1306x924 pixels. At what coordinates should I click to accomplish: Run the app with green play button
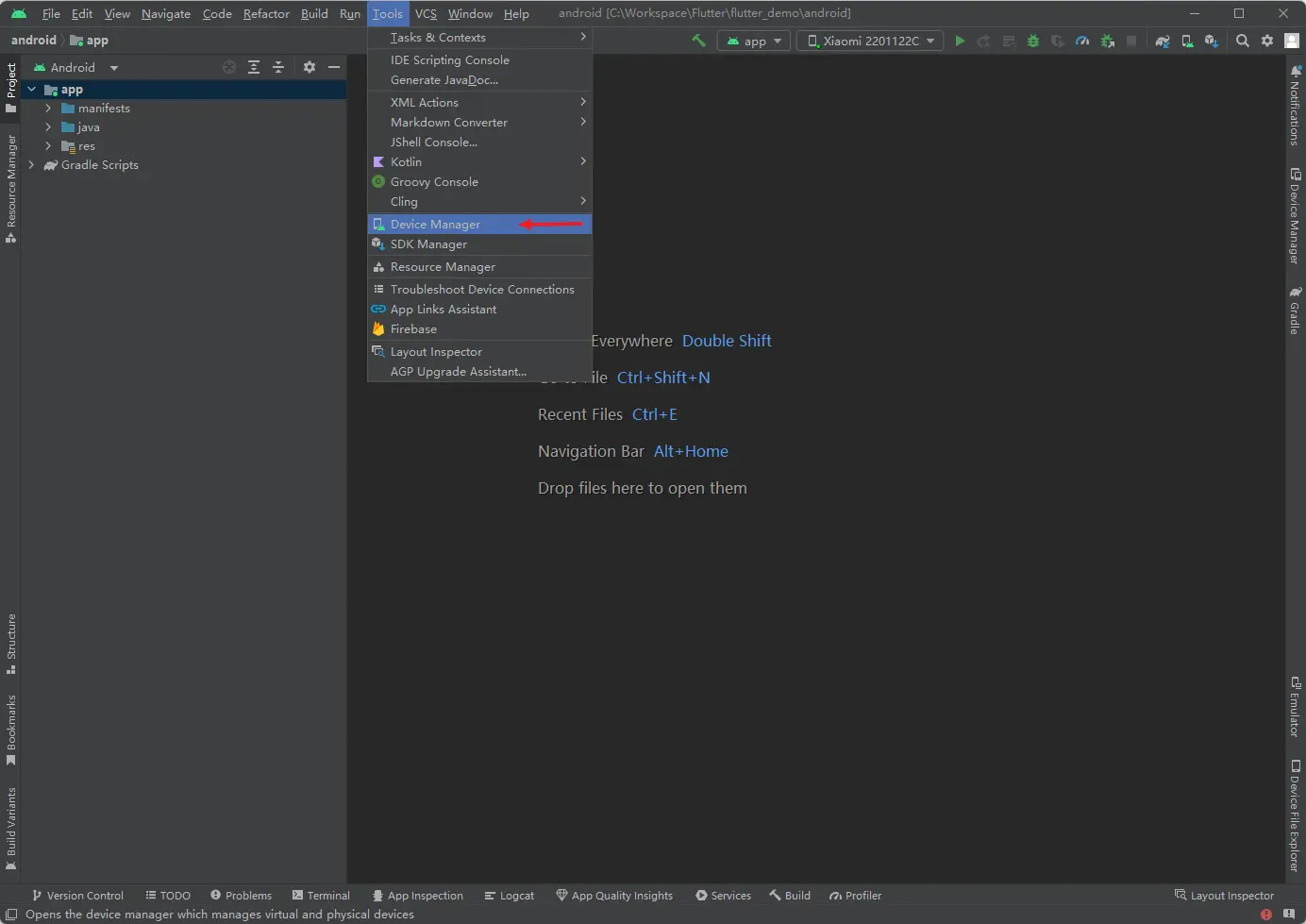[x=960, y=41]
